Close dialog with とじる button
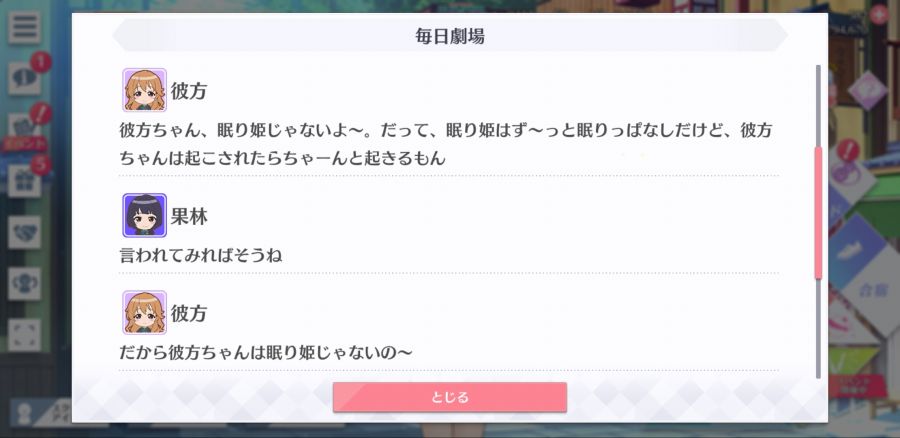This screenshot has width=900, height=438. (449, 397)
